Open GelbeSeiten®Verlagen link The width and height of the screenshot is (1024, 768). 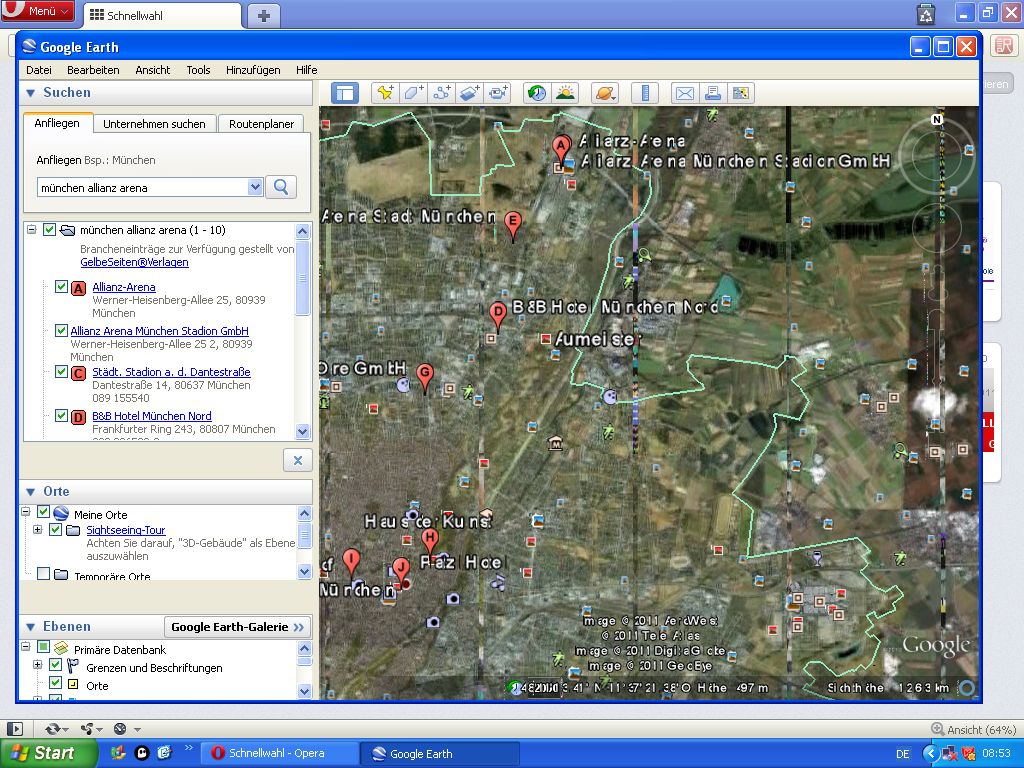135,262
